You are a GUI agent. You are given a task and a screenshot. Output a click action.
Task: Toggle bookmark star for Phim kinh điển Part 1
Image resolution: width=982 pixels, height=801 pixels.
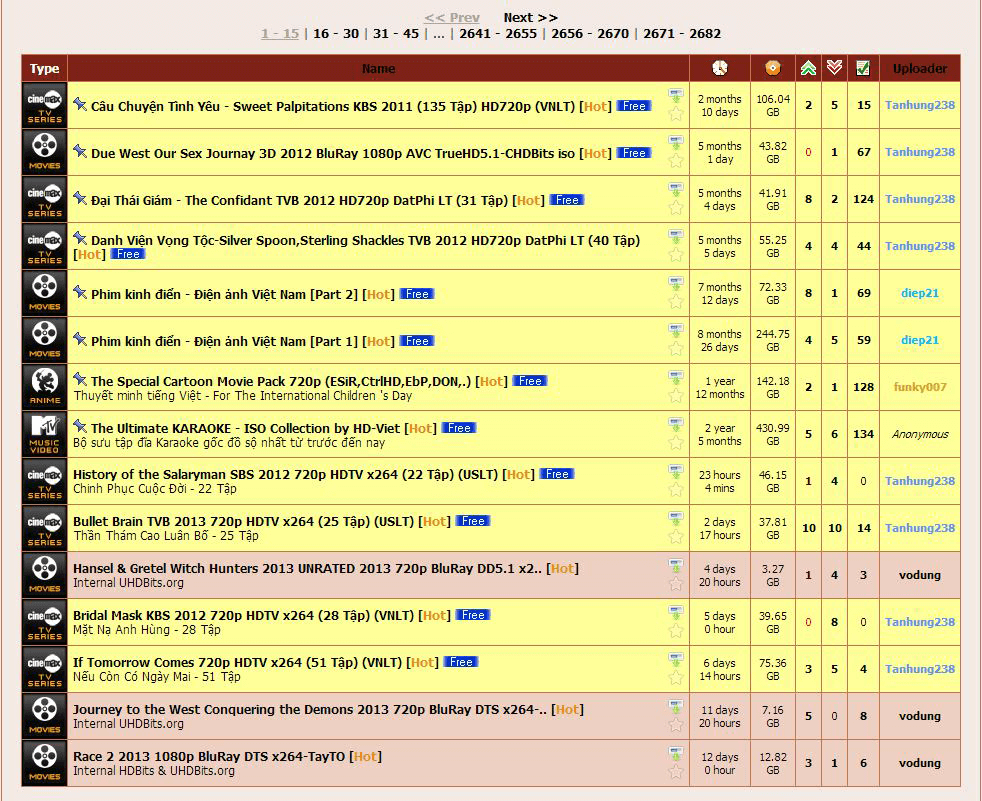(676, 348)
